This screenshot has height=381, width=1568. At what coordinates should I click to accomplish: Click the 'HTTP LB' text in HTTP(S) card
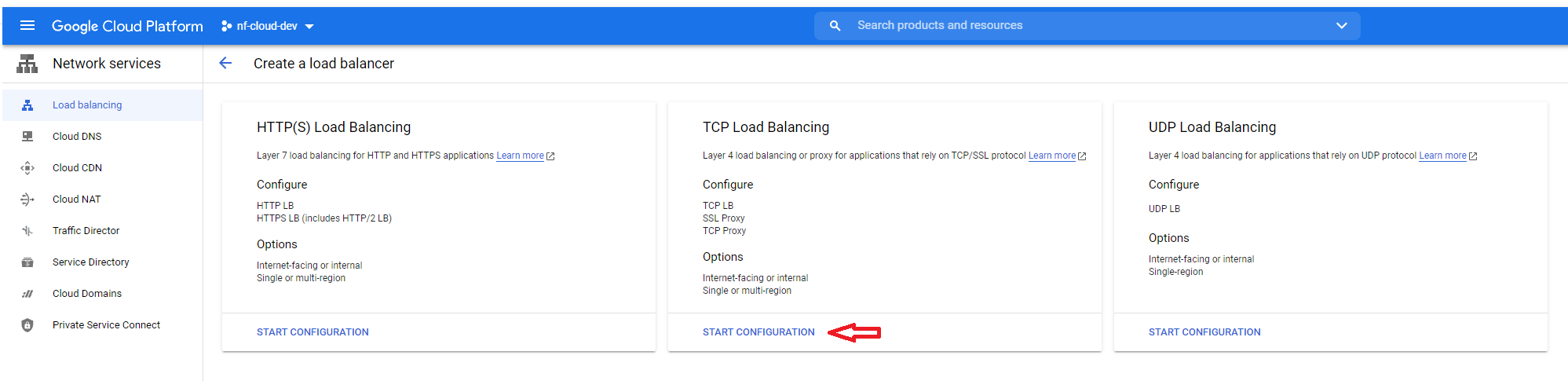(275, 206)
